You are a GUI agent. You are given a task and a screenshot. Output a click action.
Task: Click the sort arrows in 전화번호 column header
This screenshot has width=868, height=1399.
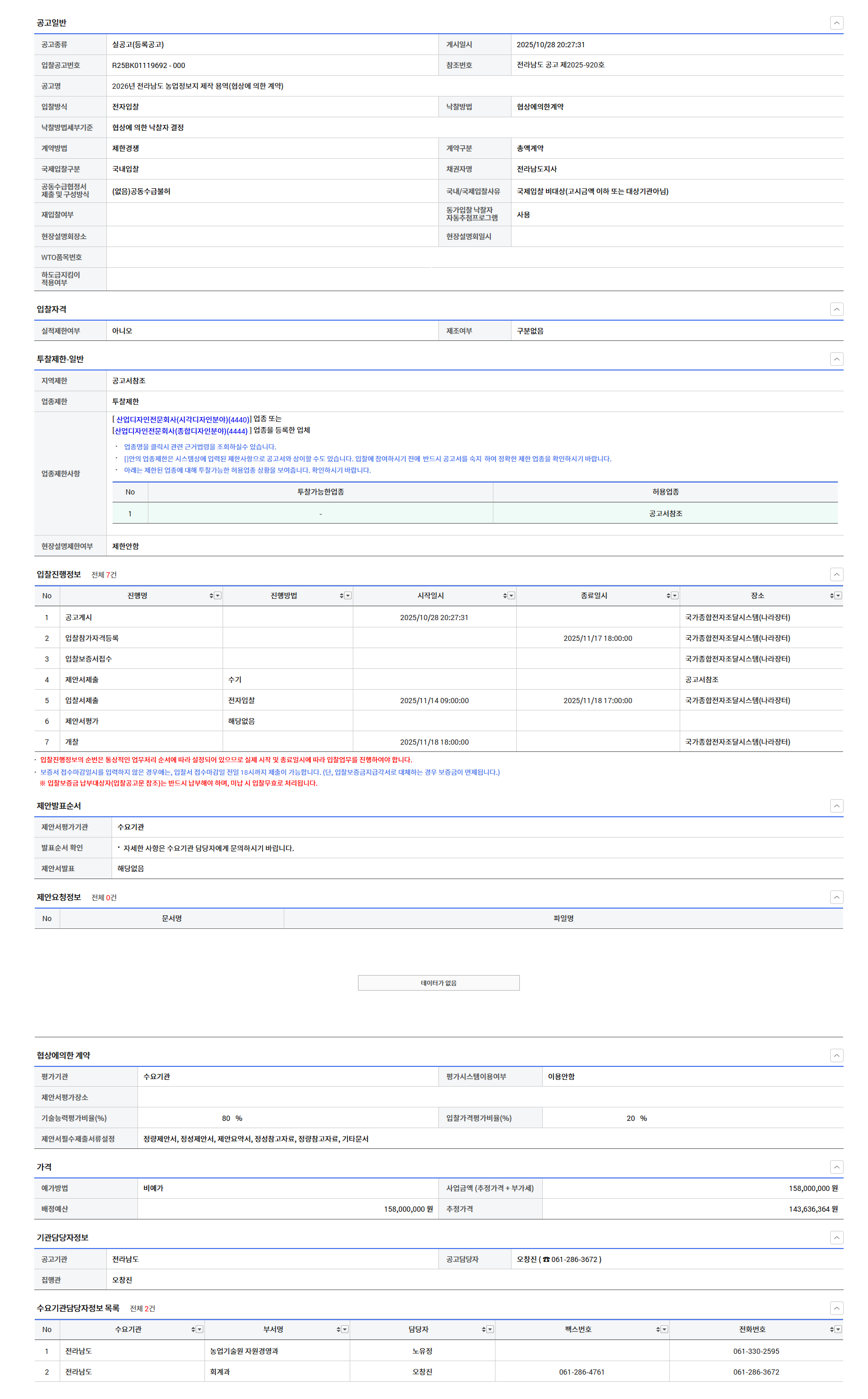pyautogui.click(x=831, y=1329)
